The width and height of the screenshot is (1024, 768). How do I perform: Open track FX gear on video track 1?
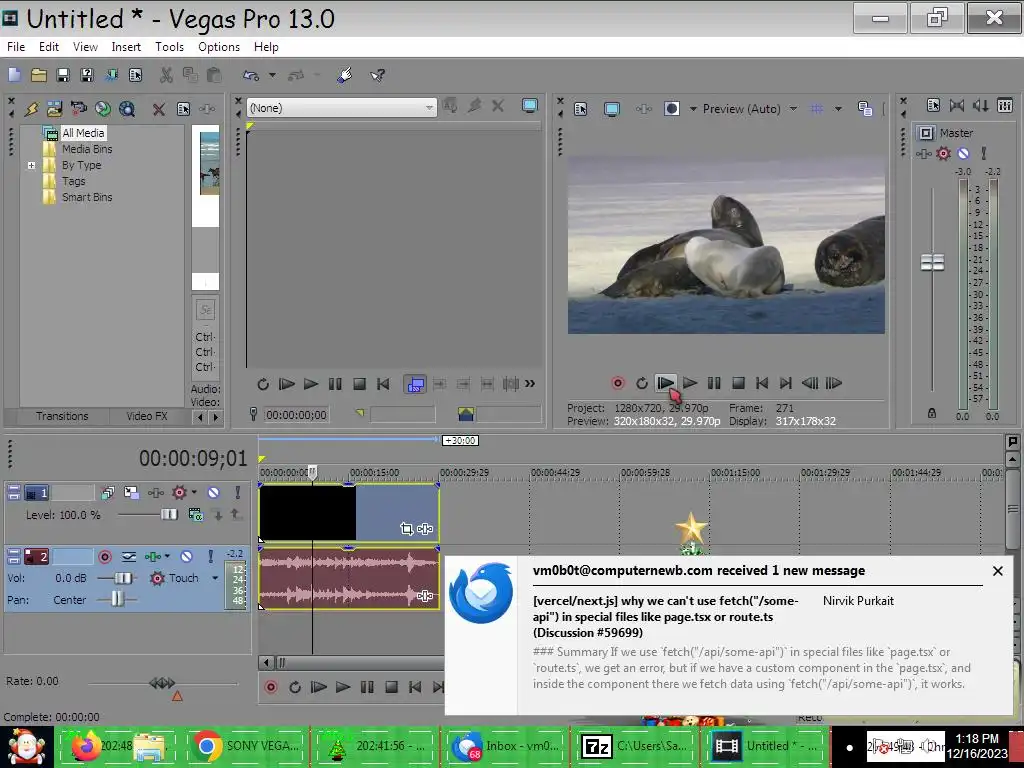(x=179, y=492)
